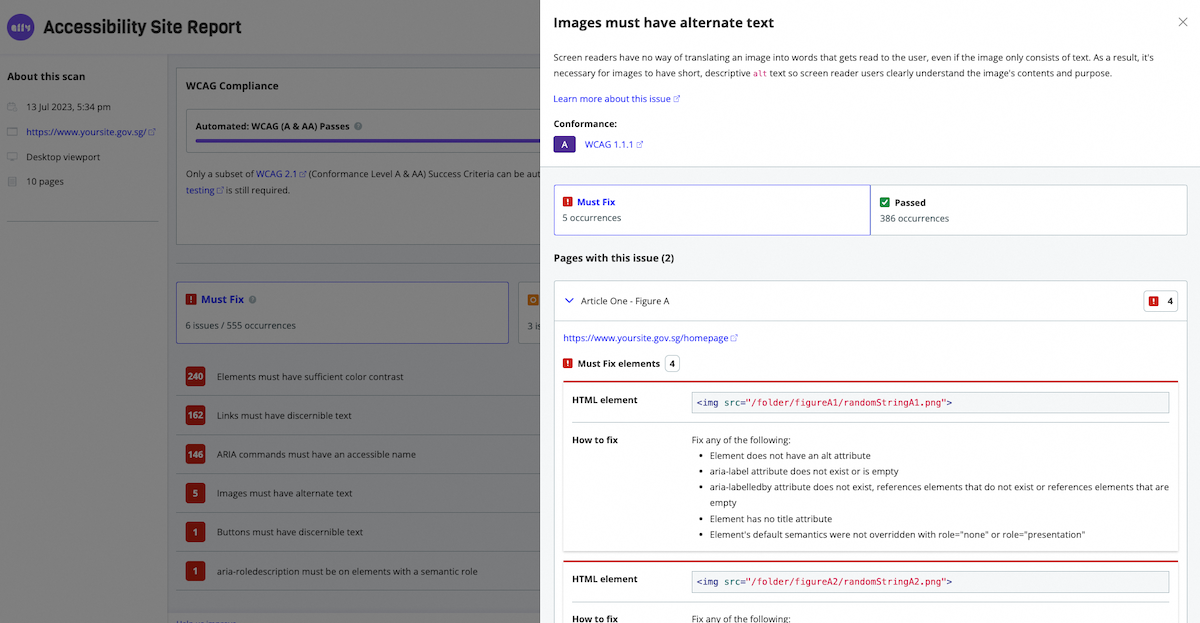This screenshot has width=1200, height=623.
Task: Open the yoursite.gov.sg/homepage link
Action: 651,338
